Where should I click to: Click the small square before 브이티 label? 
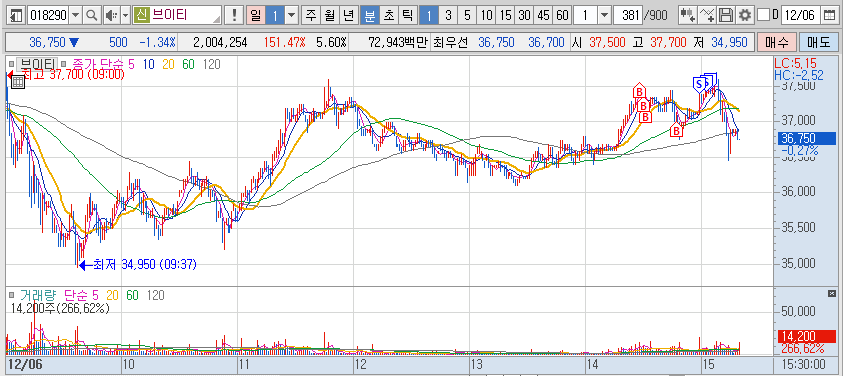11,64
